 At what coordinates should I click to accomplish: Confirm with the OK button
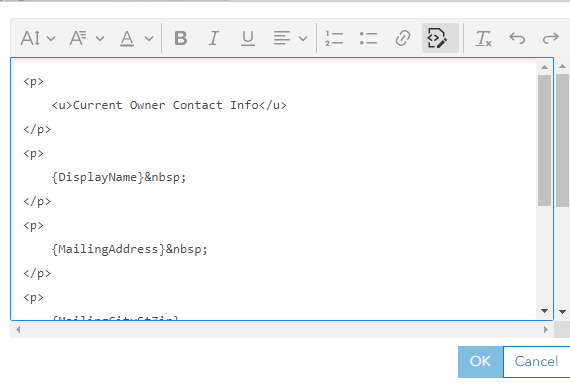(480, 362)
